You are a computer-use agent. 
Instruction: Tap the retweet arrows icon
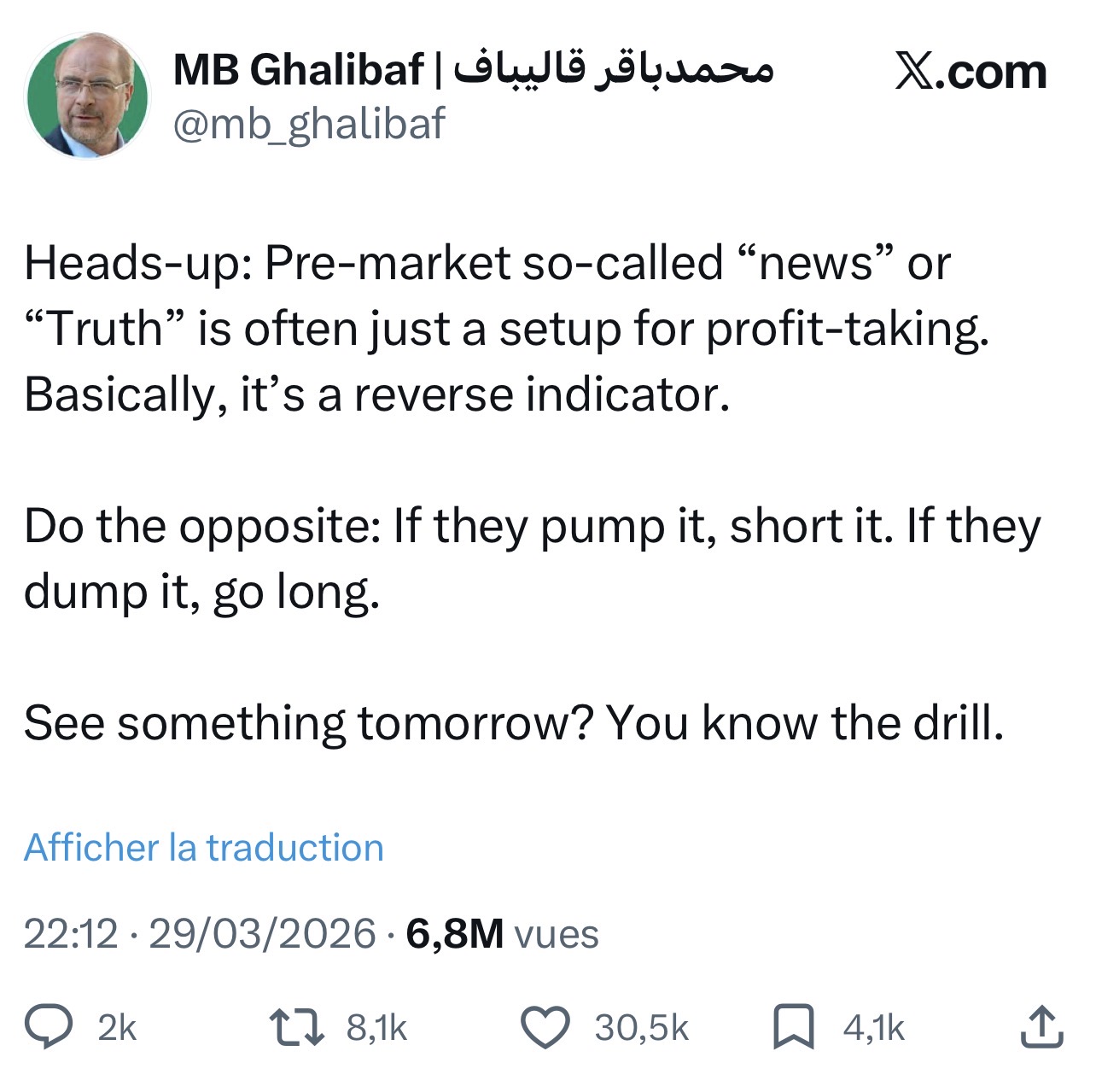[296, 1027]
